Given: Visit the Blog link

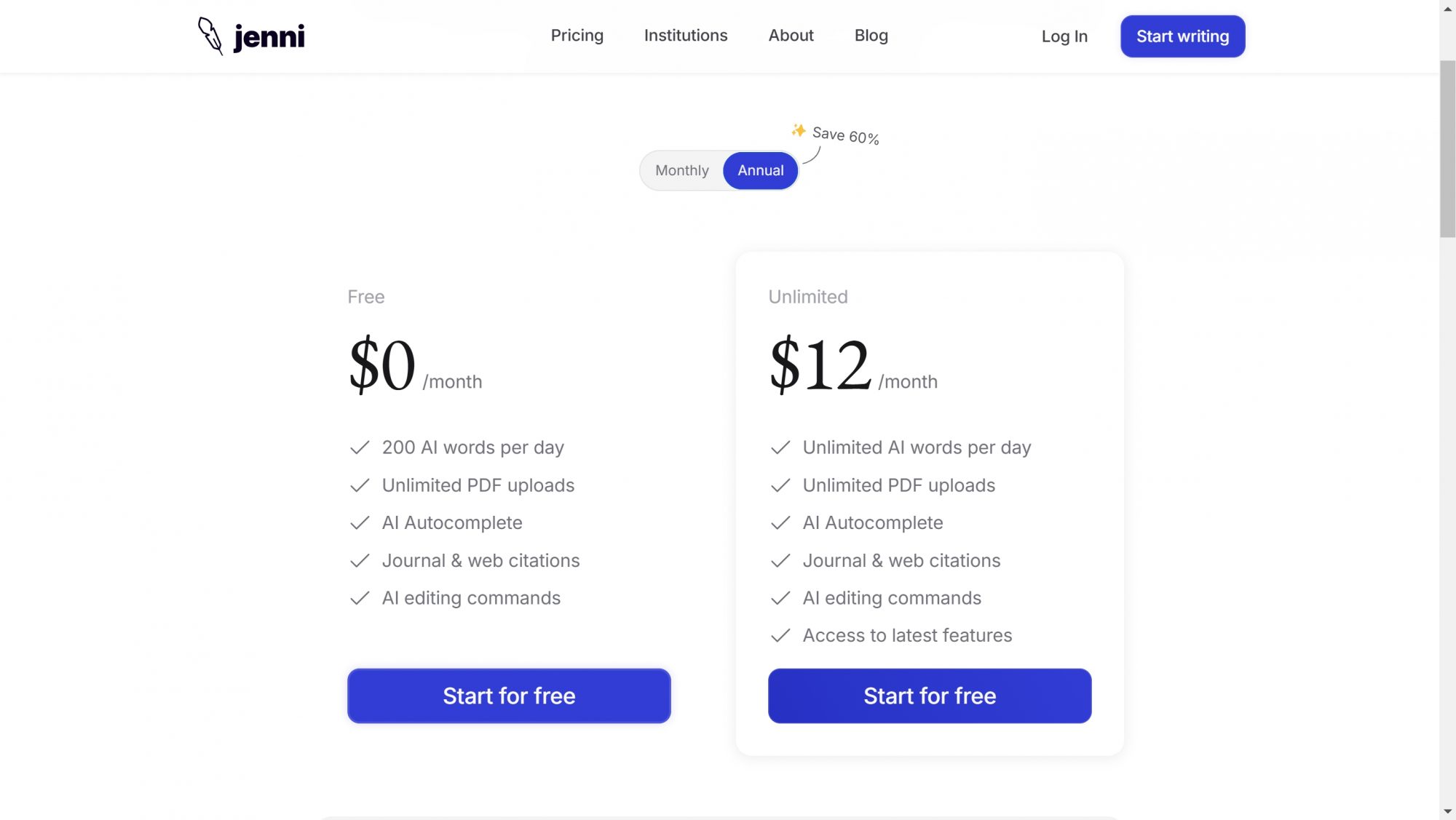Looking at the screenshot, I should pos(871,36).
